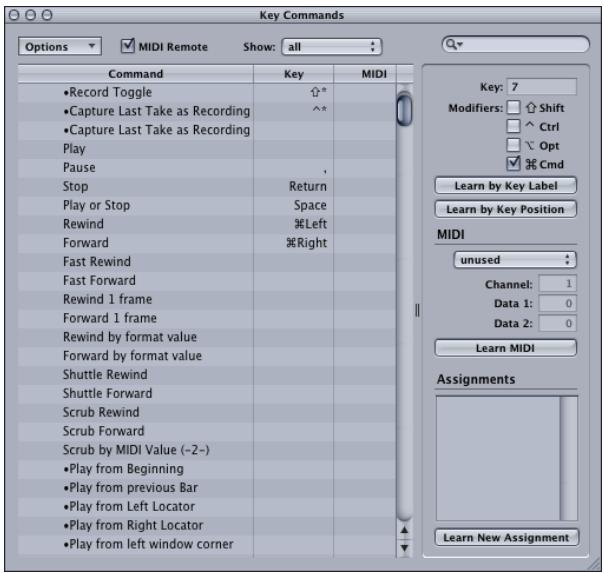Select the Rewind 1 frame command
Screen dimensions: 604x573
pos(206,299)
